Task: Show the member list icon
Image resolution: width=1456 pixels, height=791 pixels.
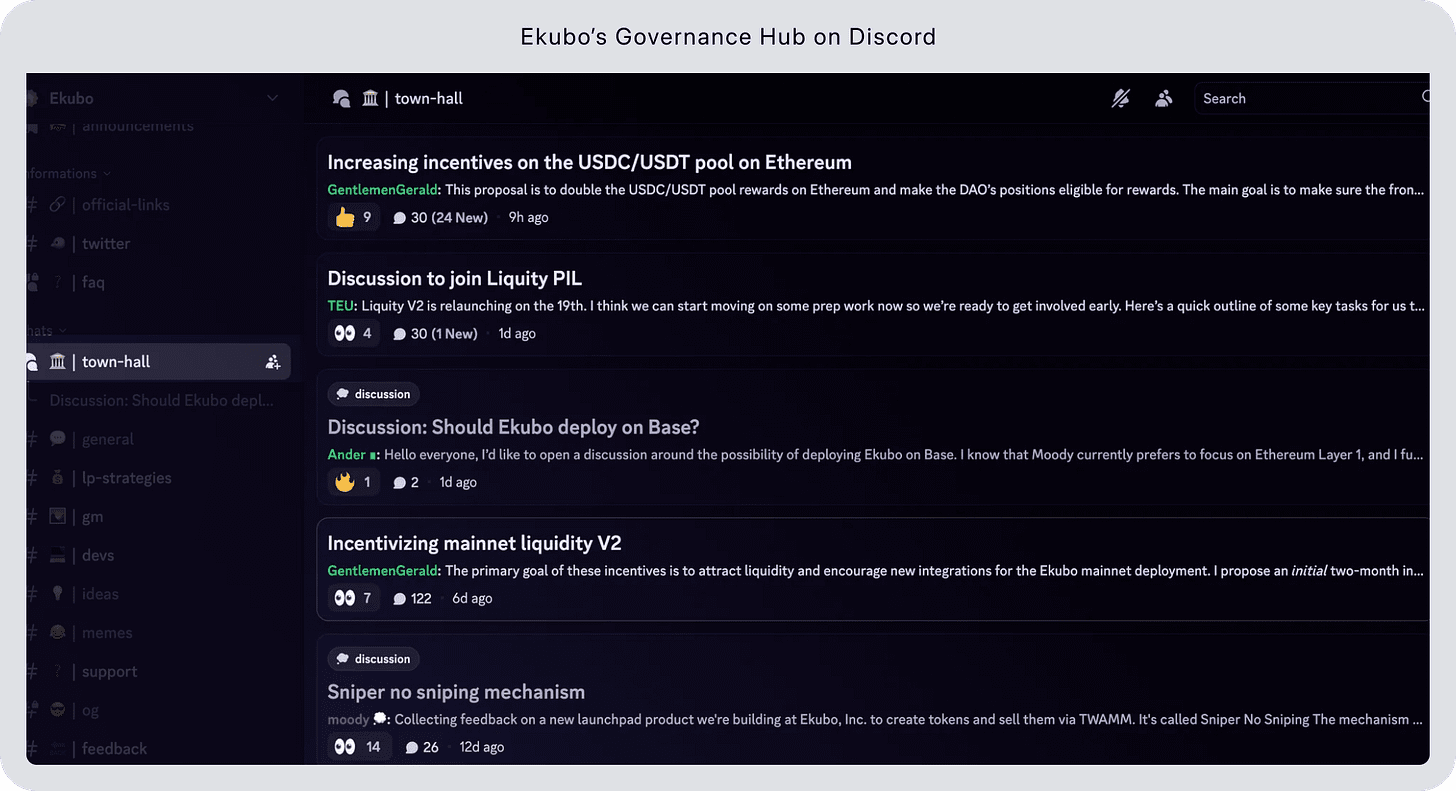Action: click(x=1163, y=98)
